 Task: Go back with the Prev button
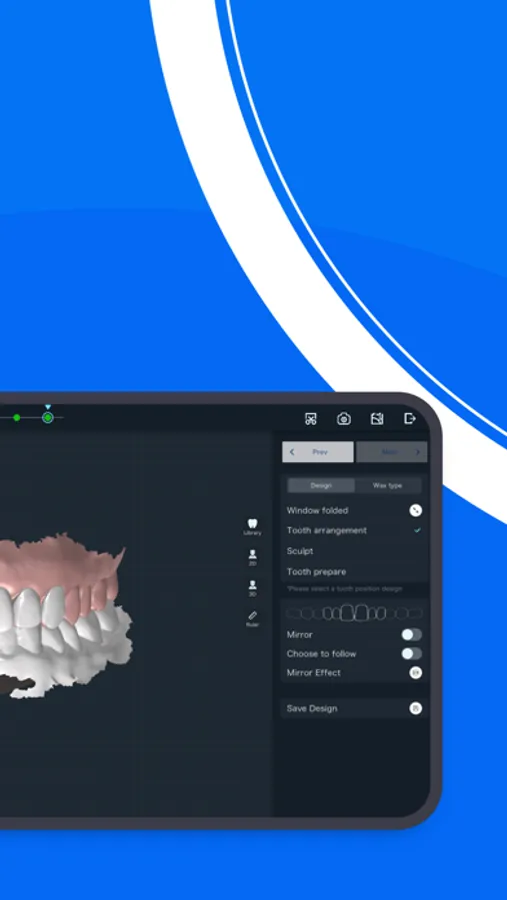pyautogui.click(x=318, y=452)
